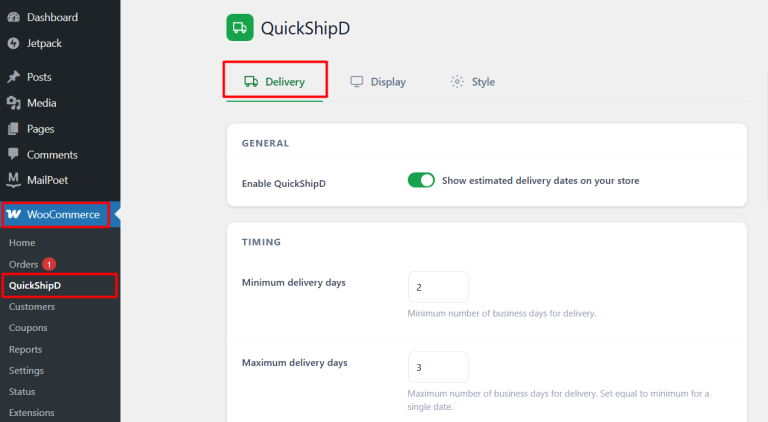Click the QuickShipD page title text

coord(305,28)
